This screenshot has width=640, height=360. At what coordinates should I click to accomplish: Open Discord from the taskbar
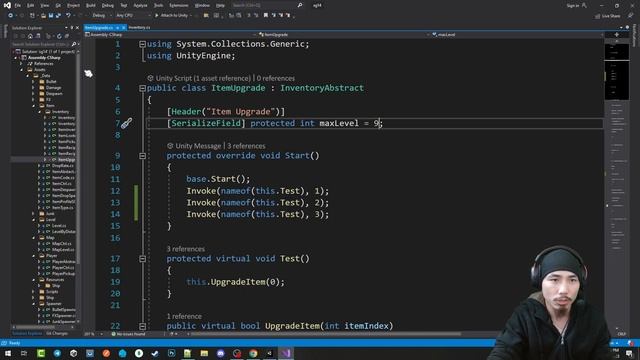220,353
